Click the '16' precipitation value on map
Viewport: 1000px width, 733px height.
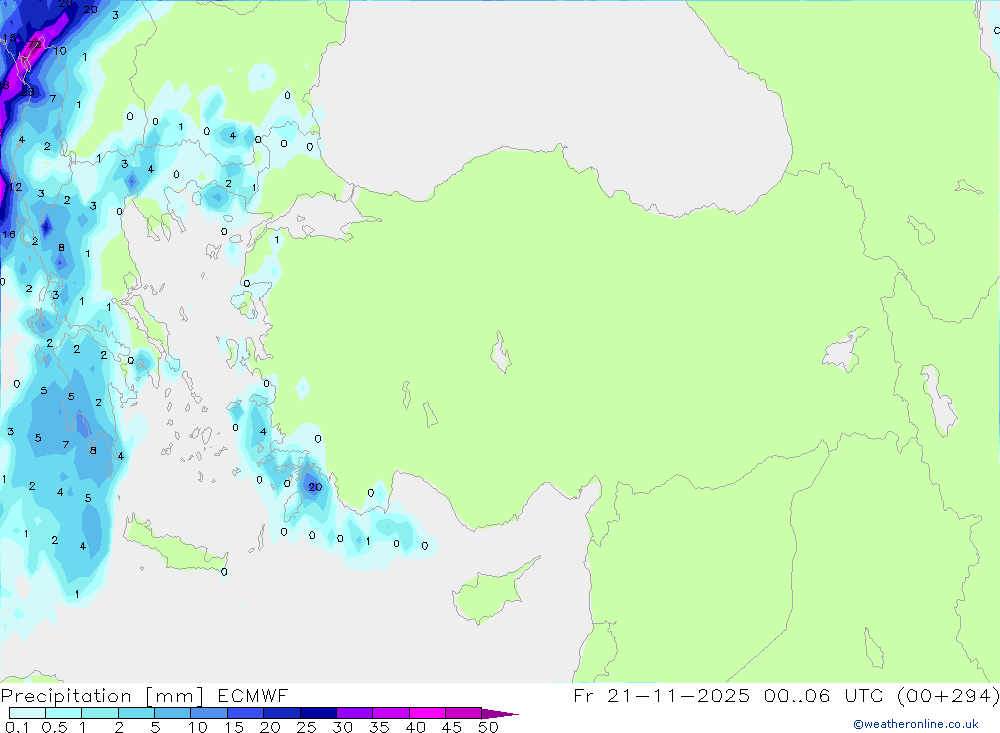8,234
